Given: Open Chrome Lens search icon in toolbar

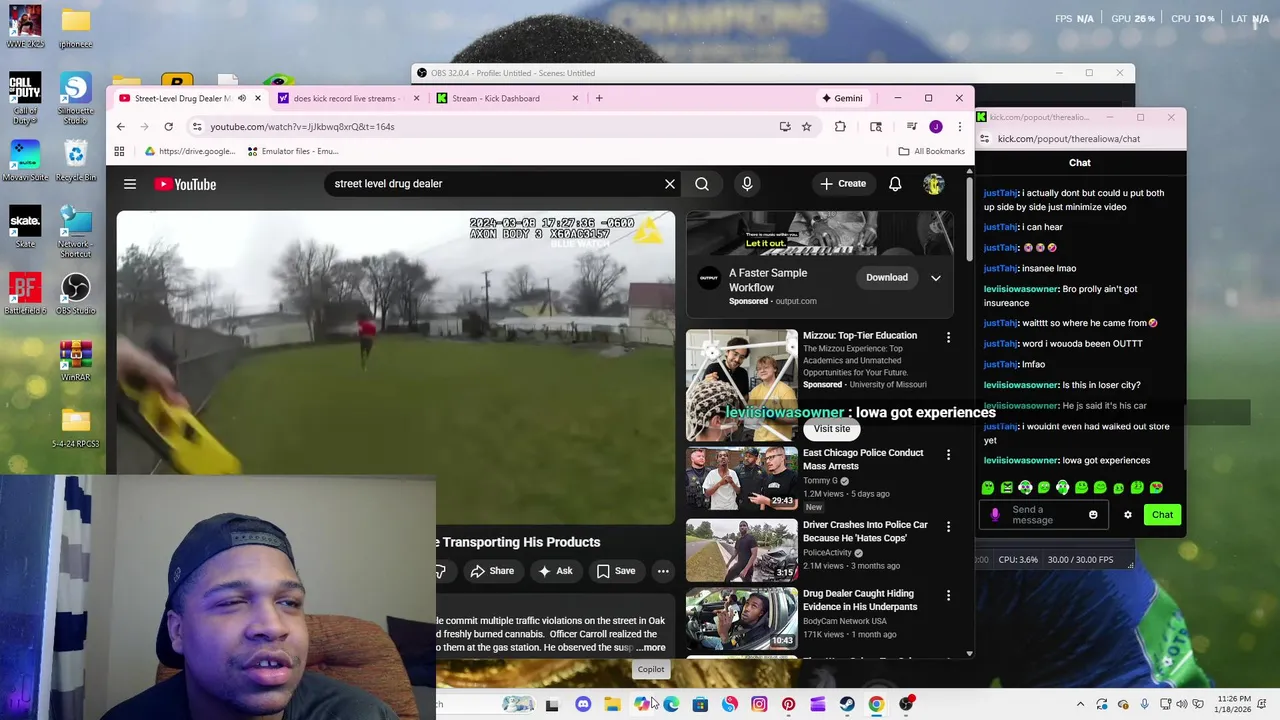Looking at the screenshot, I should coord(876,127).
